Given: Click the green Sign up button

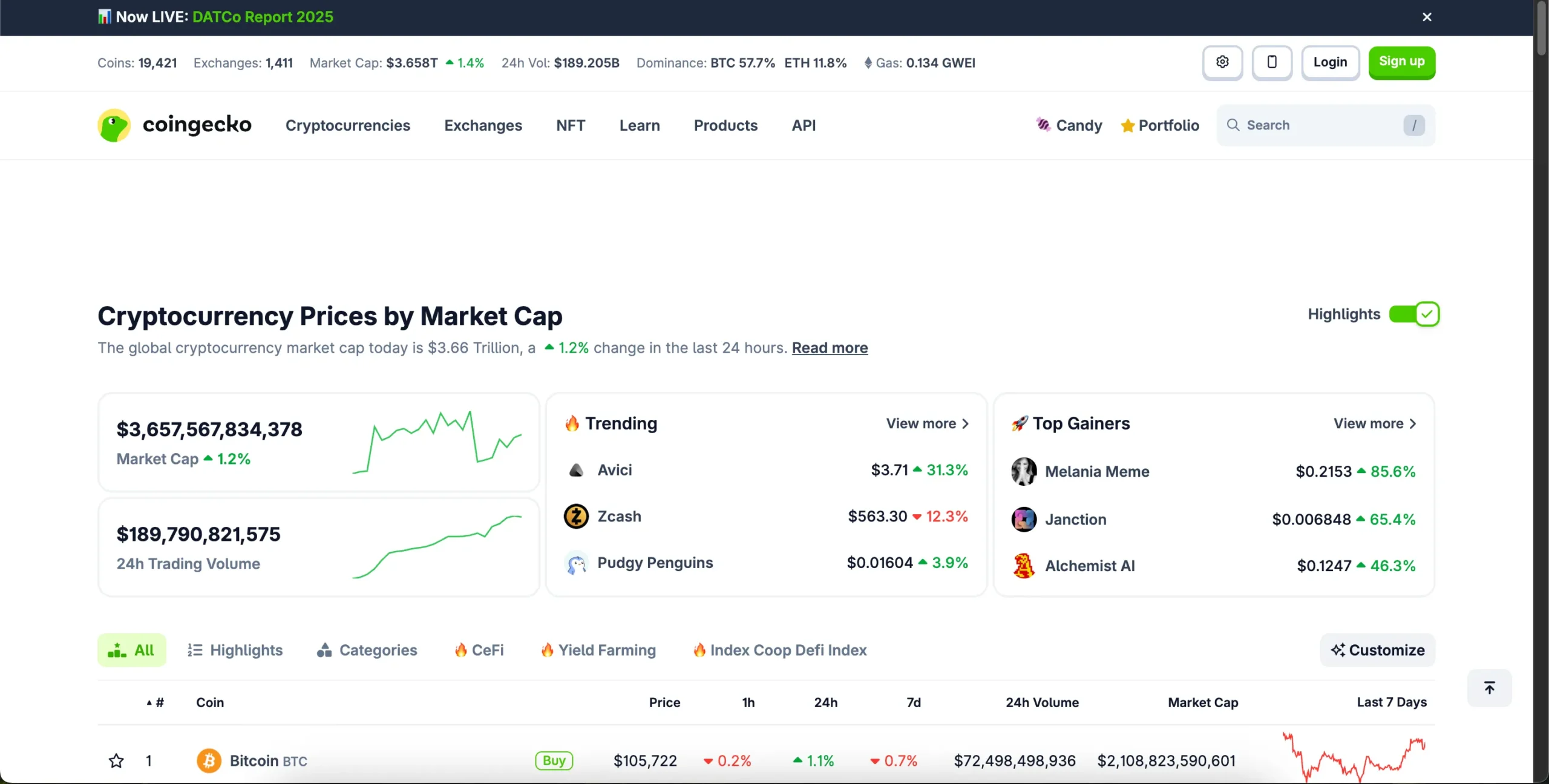Looking at the screenshot, I should (x=1402, y=62).
